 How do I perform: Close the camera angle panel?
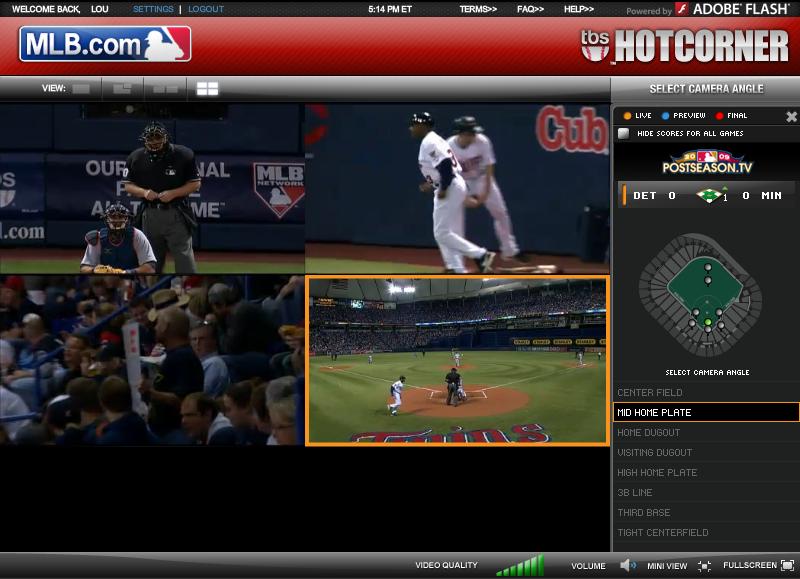pos(791,117)
